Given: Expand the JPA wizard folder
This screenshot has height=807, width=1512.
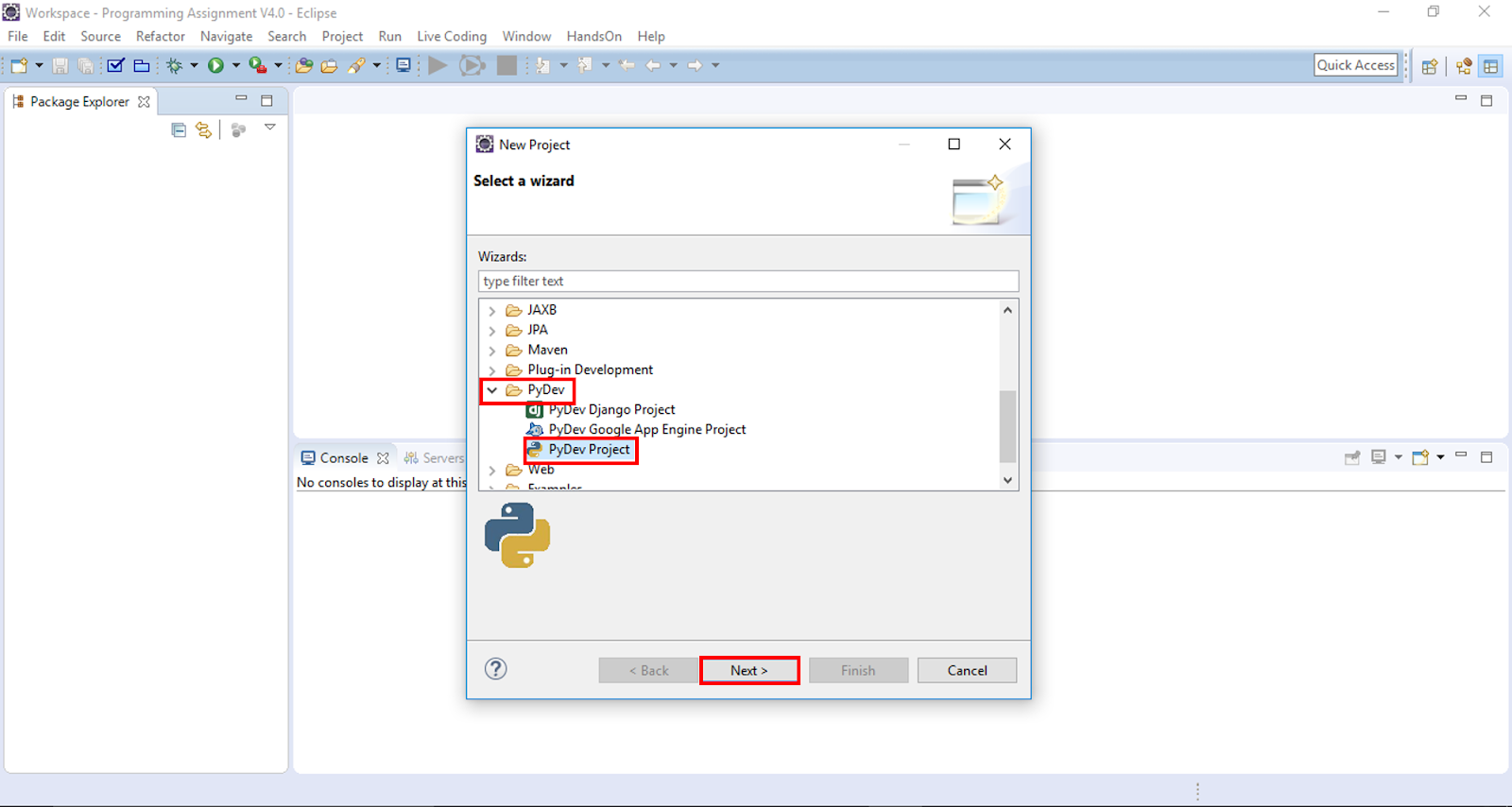Looking at the screenshot, I should (x=492, y=331).
